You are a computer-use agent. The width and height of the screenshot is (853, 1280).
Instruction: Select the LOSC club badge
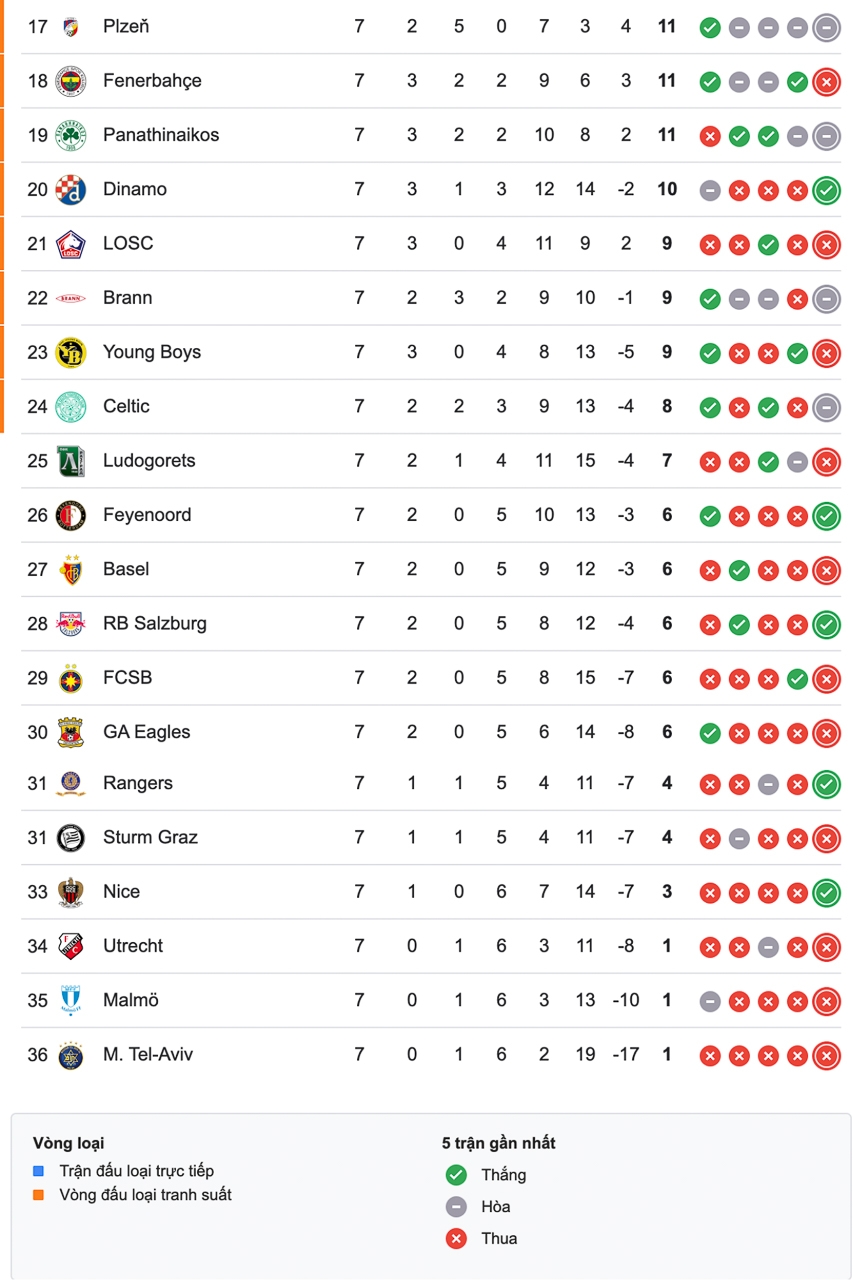[70, 244]
